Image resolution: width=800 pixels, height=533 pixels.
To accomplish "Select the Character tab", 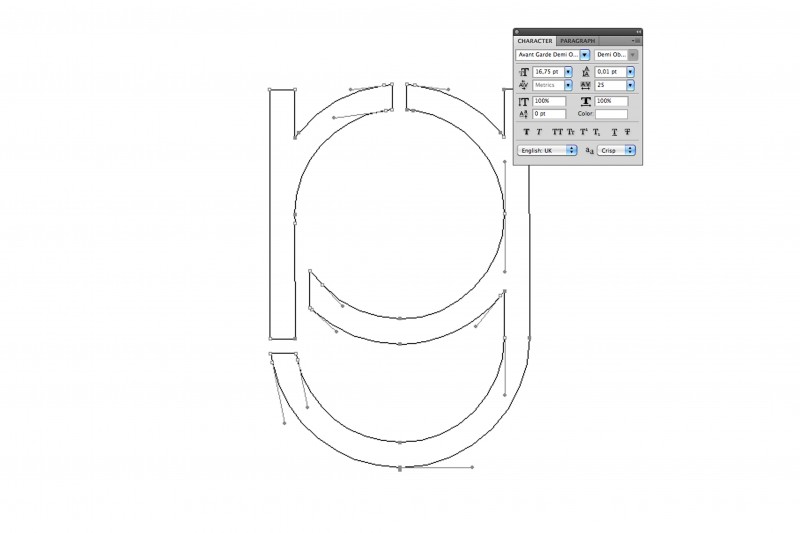I will click(535, 41).
